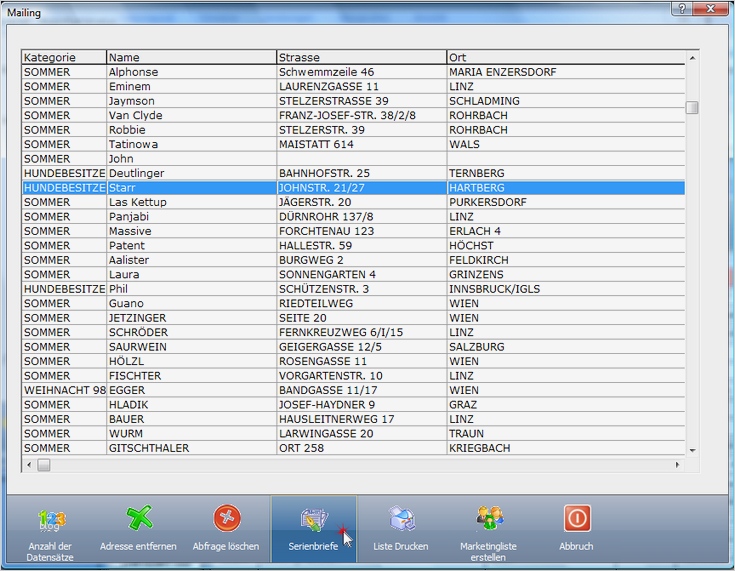
Task: Click street MAISTATT 614
Action: [x=362, y=144]
